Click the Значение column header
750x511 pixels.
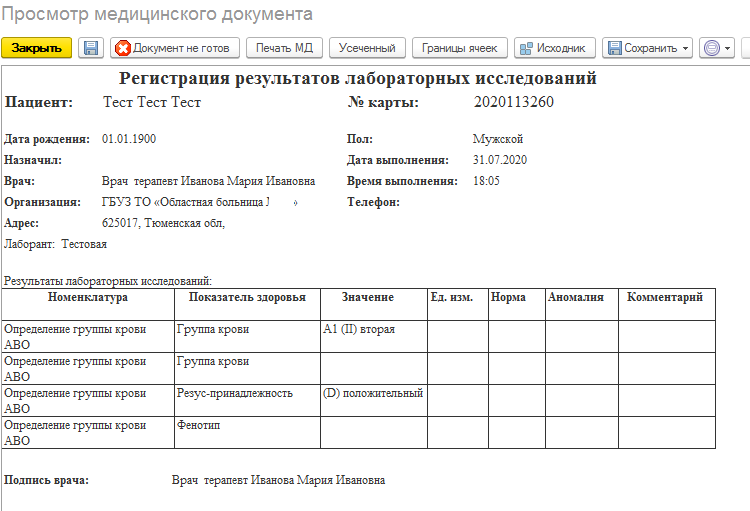point(368,298)
